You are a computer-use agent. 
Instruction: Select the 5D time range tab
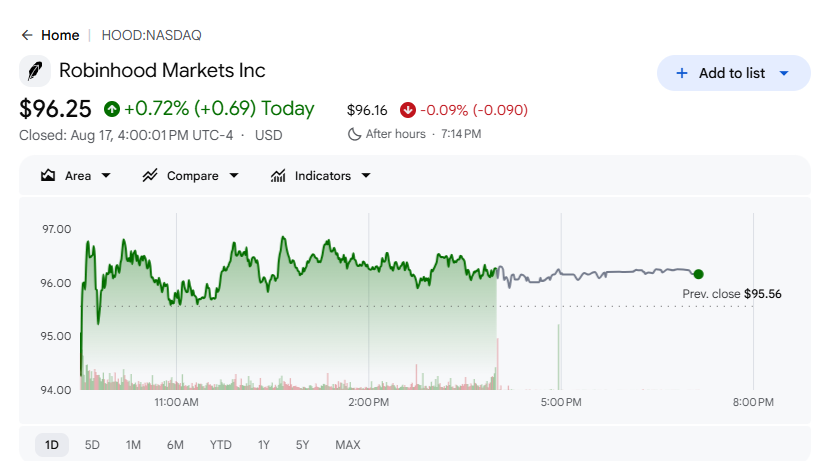92,445
